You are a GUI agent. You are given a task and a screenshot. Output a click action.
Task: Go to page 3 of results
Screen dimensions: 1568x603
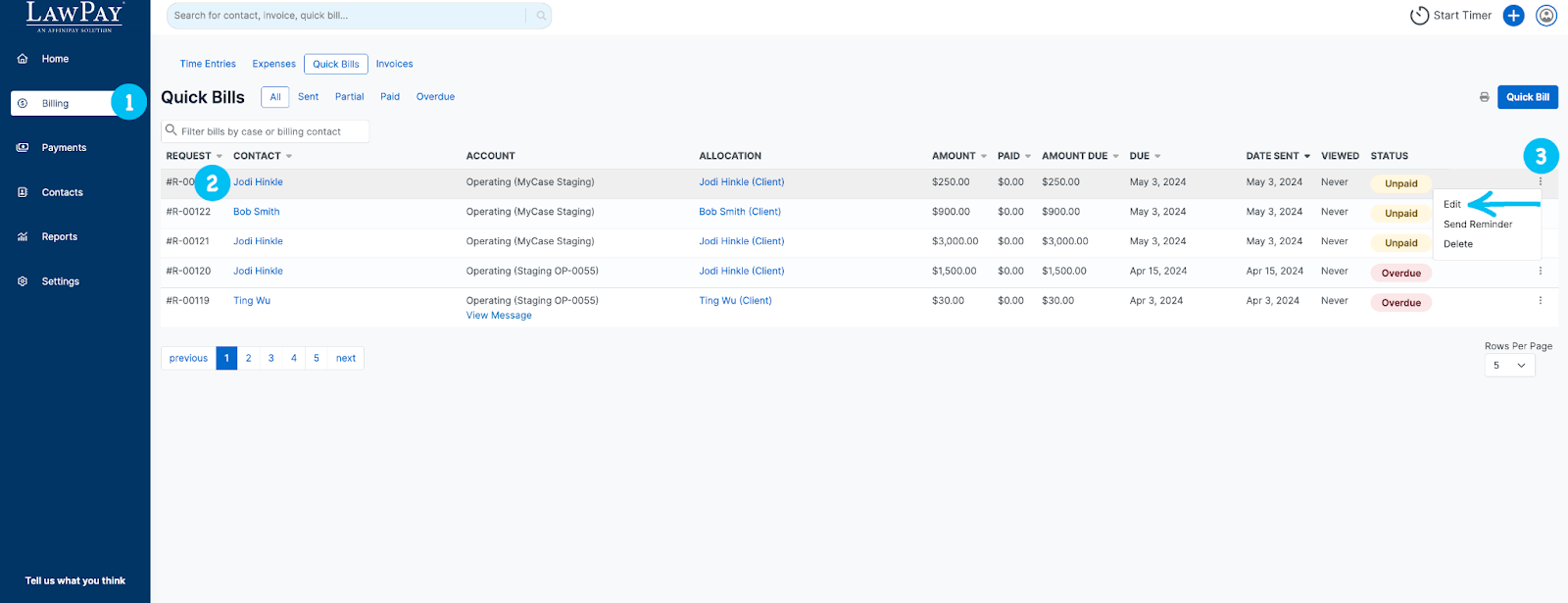(x=271, y=359)
